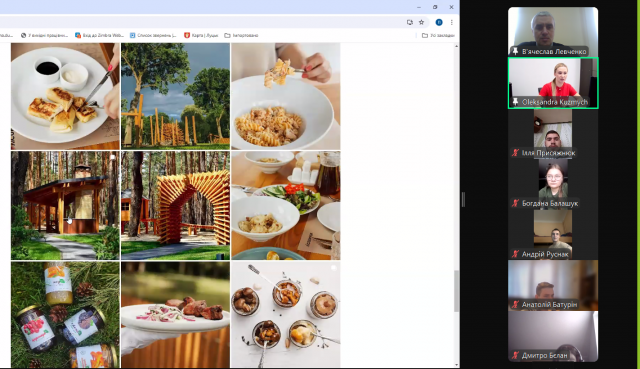Open the browser profile avatar
Viewport: 640px width, 369px height.
click(439, 22)
